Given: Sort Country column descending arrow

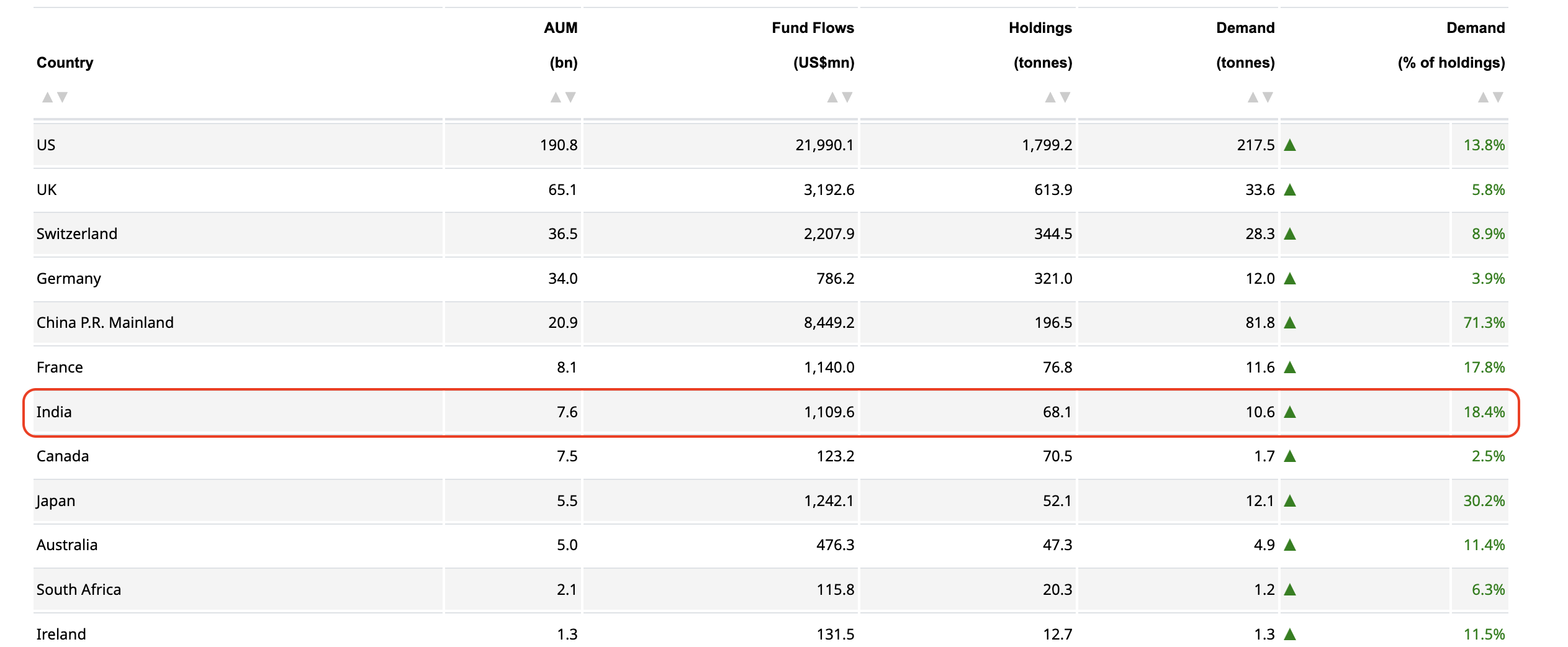Looking at the screenshot, I should (x=62, y=97).
